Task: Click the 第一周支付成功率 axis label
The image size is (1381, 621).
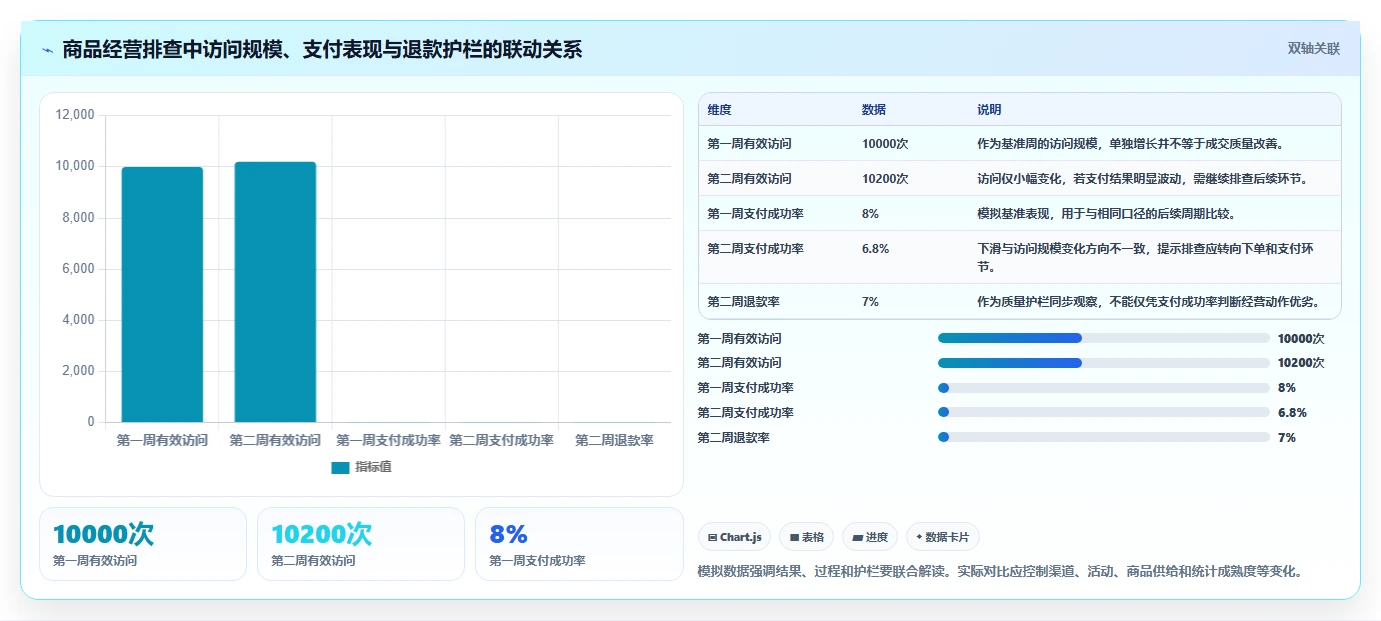Action: [388, 441]
